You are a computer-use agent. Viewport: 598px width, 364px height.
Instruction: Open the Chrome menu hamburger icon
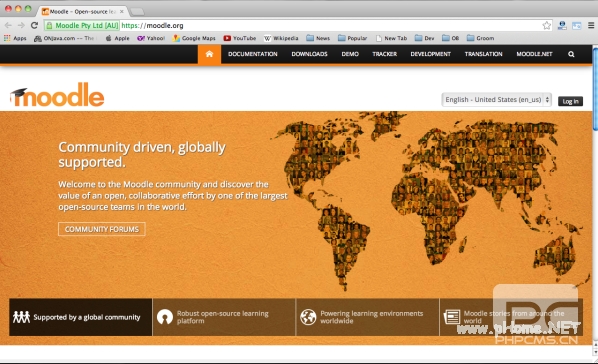tap(591, 26)
